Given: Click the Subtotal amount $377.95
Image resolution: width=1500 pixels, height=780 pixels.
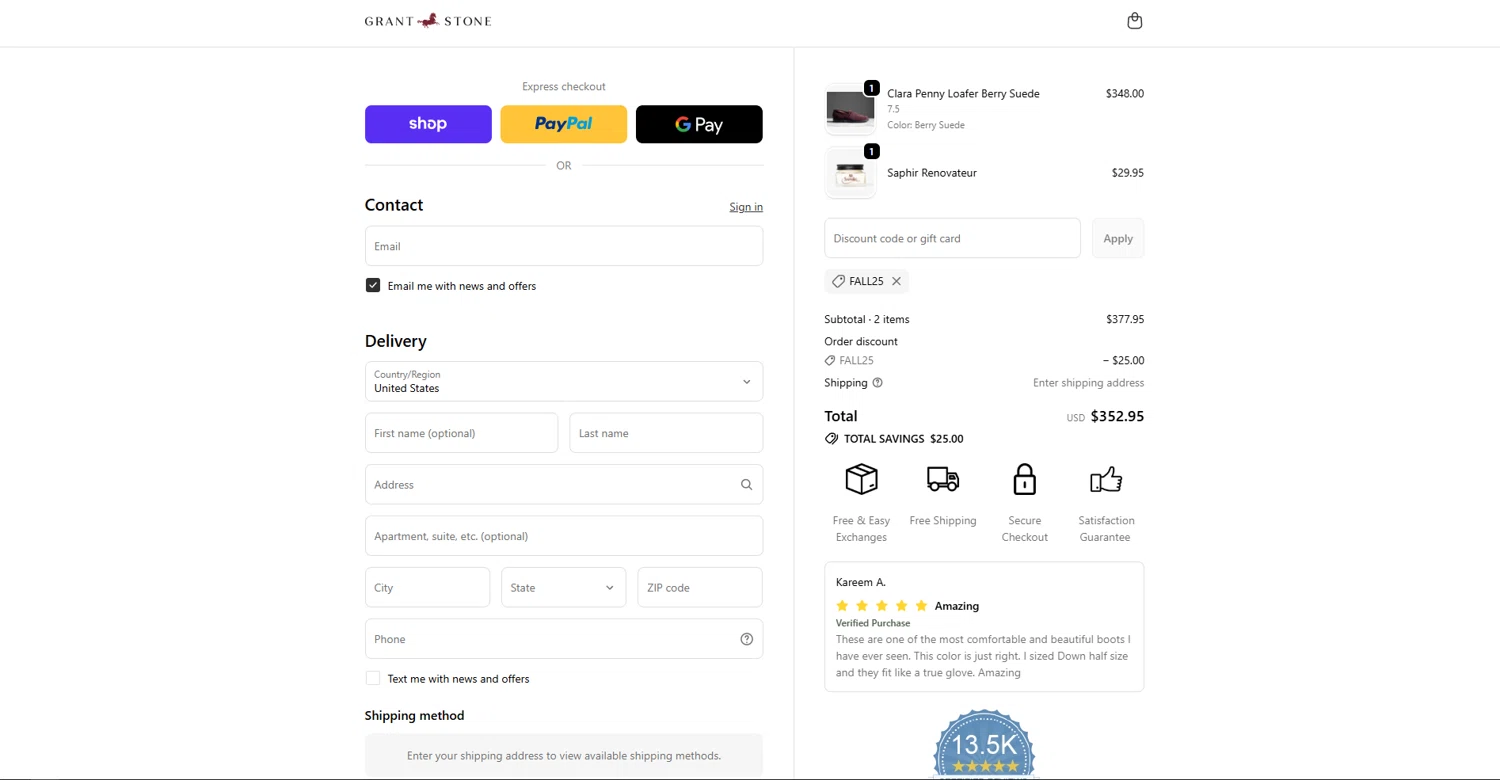Looking at the screenshot, I should (1125, 320).
